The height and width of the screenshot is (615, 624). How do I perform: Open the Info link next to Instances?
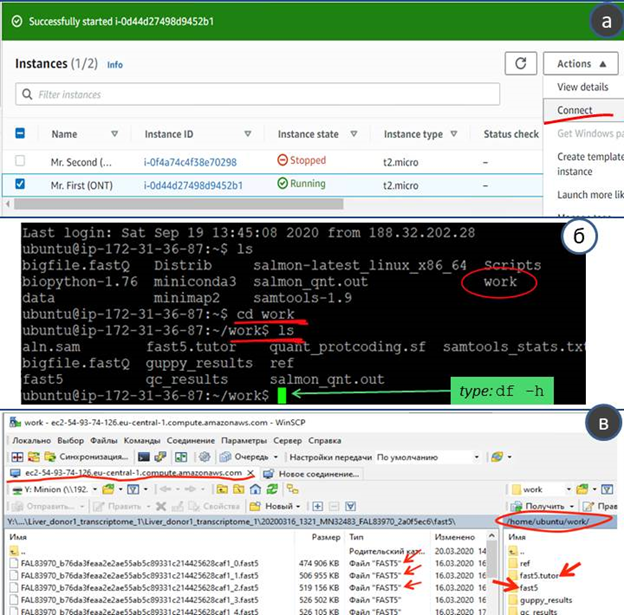[x=115, y=64]
